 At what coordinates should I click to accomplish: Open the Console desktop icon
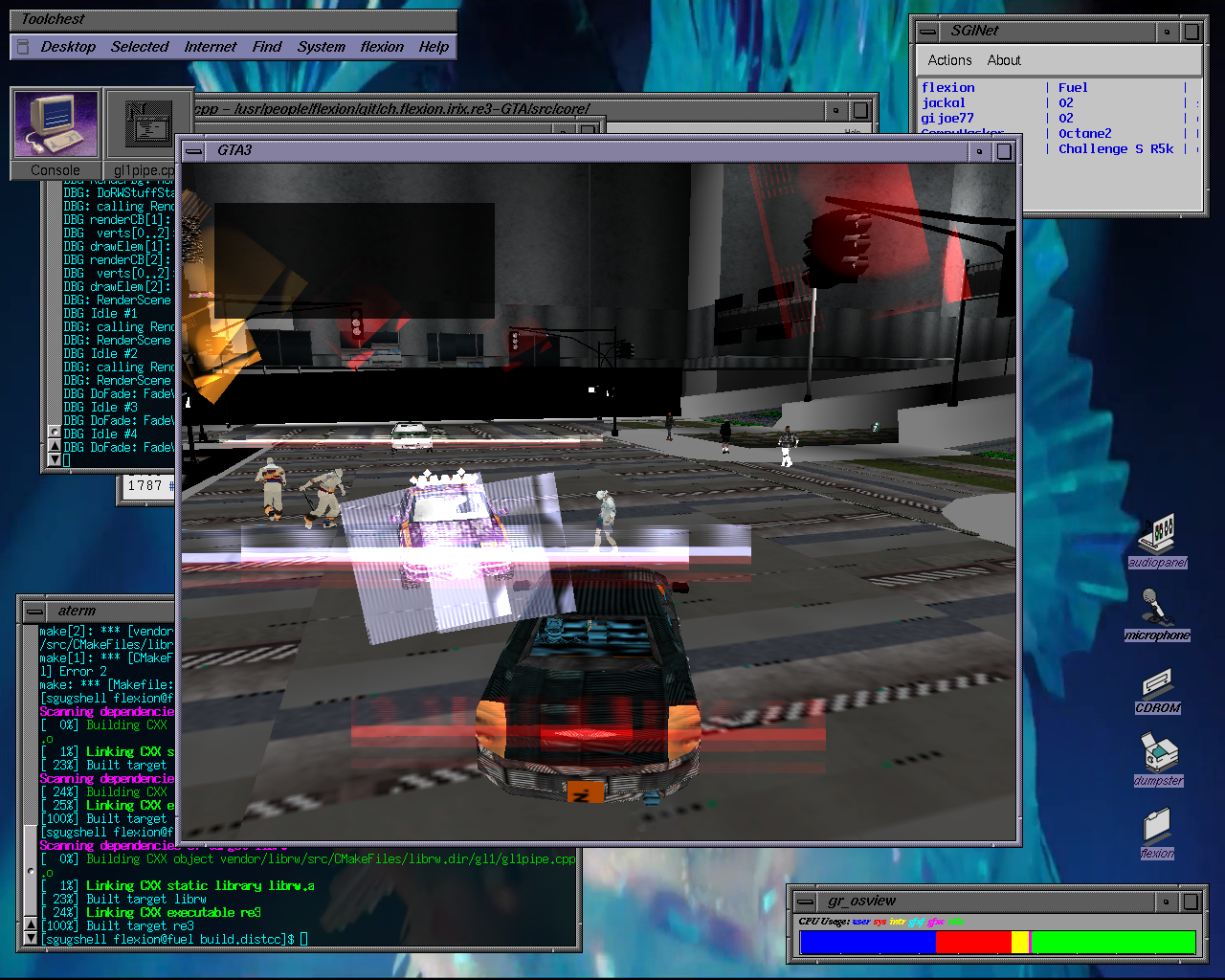(x=56, y=133)
